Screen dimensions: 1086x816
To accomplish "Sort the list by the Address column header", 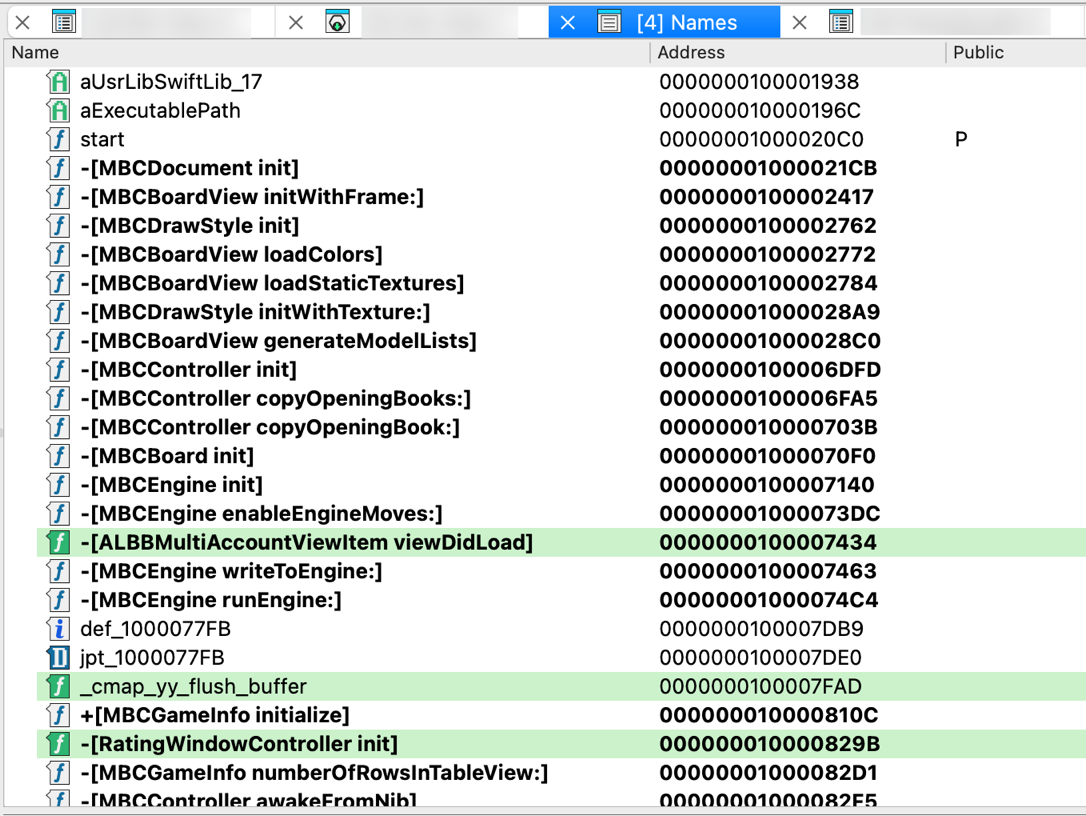I will click(x=691, y=53).
